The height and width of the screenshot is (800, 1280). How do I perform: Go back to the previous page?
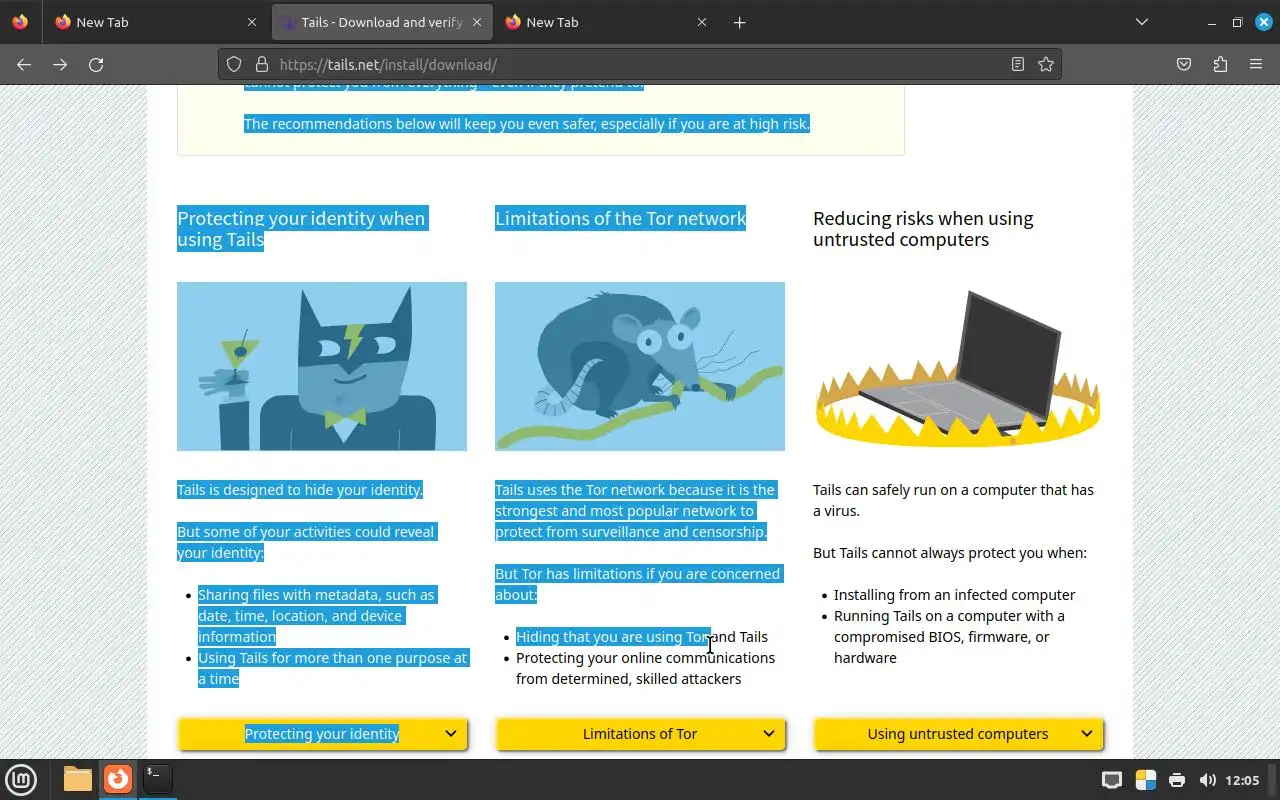(24, 64)
